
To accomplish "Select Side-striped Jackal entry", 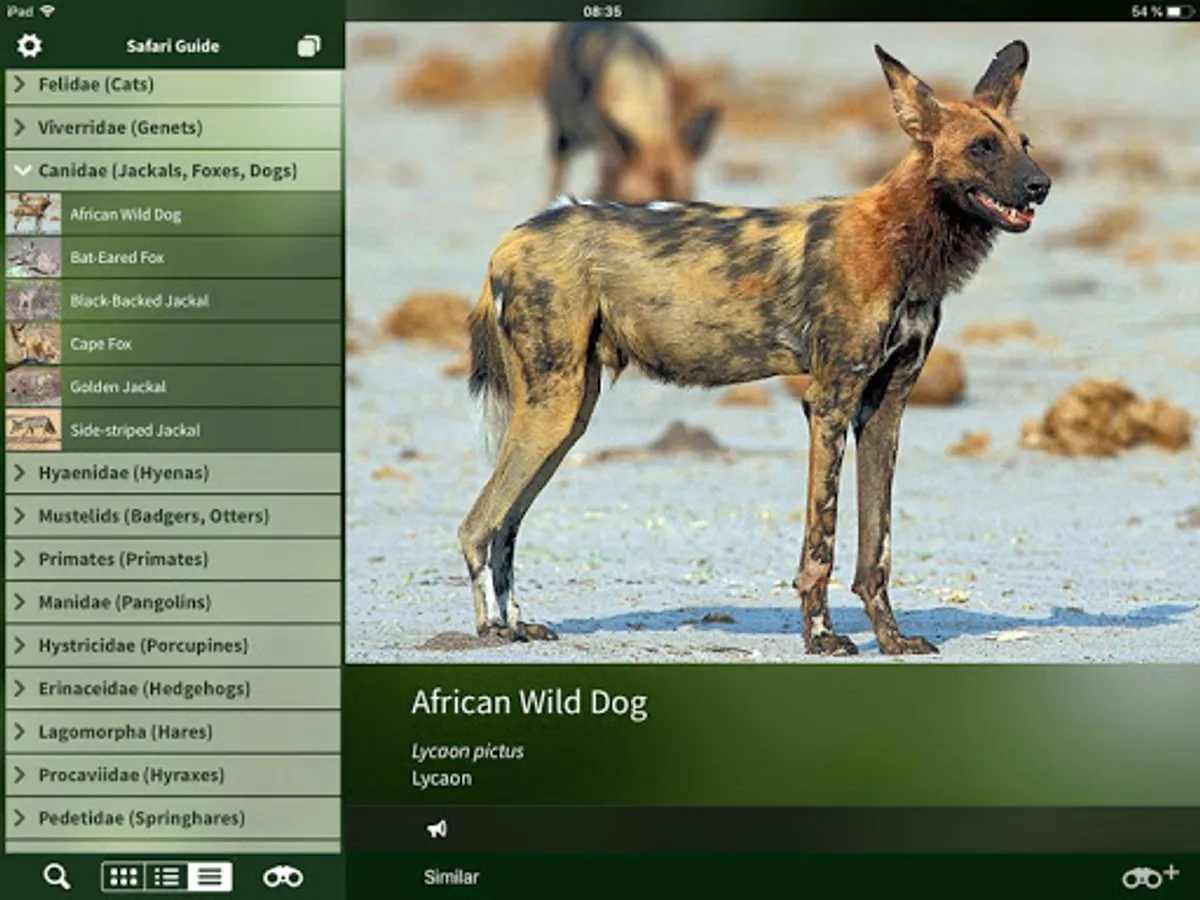I will tap(173, 430).
